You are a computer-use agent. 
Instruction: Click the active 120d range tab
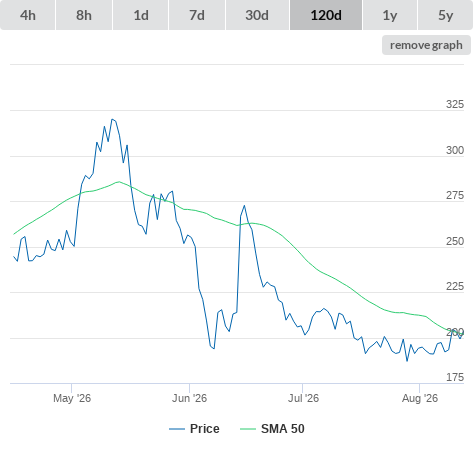[x=326, y=15]
